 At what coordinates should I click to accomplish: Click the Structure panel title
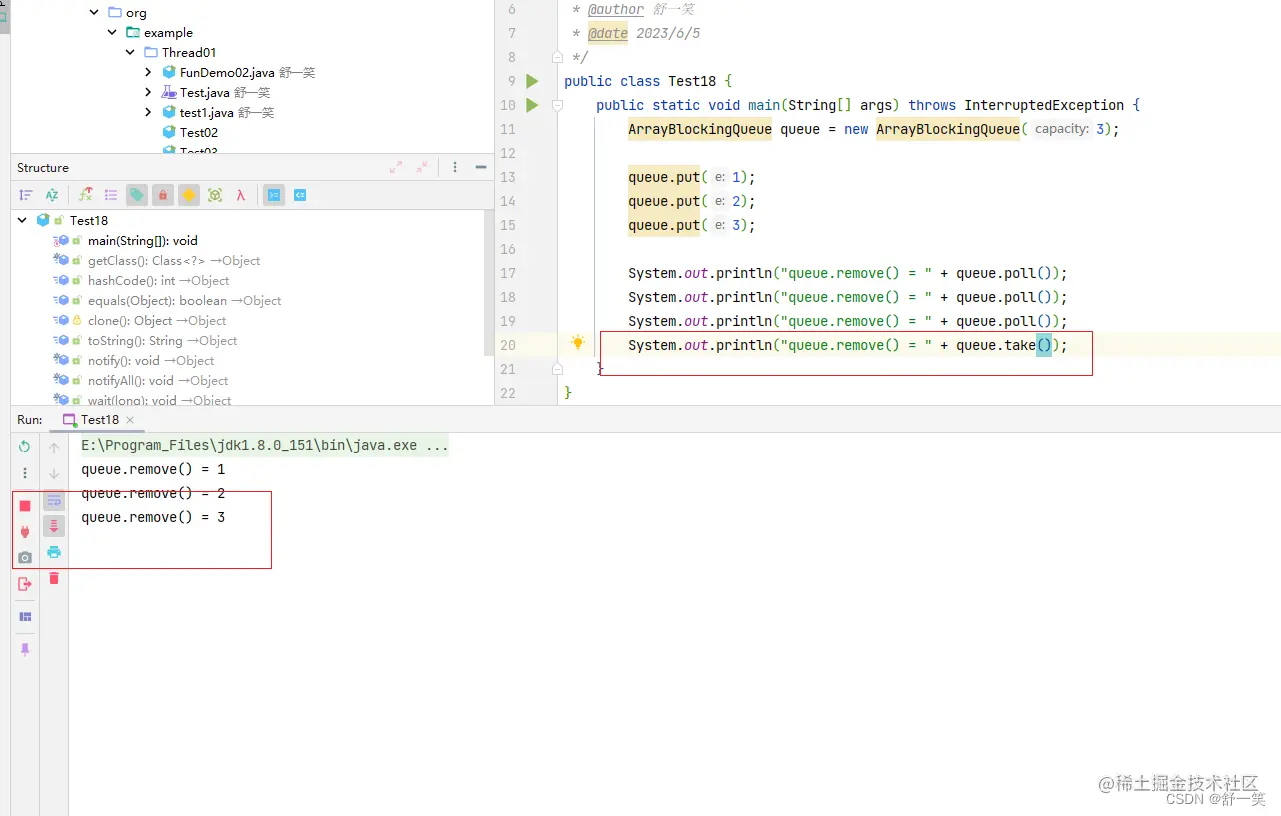tap(43, 167)
